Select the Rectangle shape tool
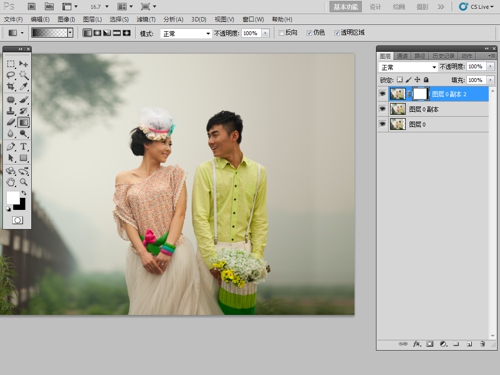This screenshot has height=375, width=500. [x=23, y=158]
